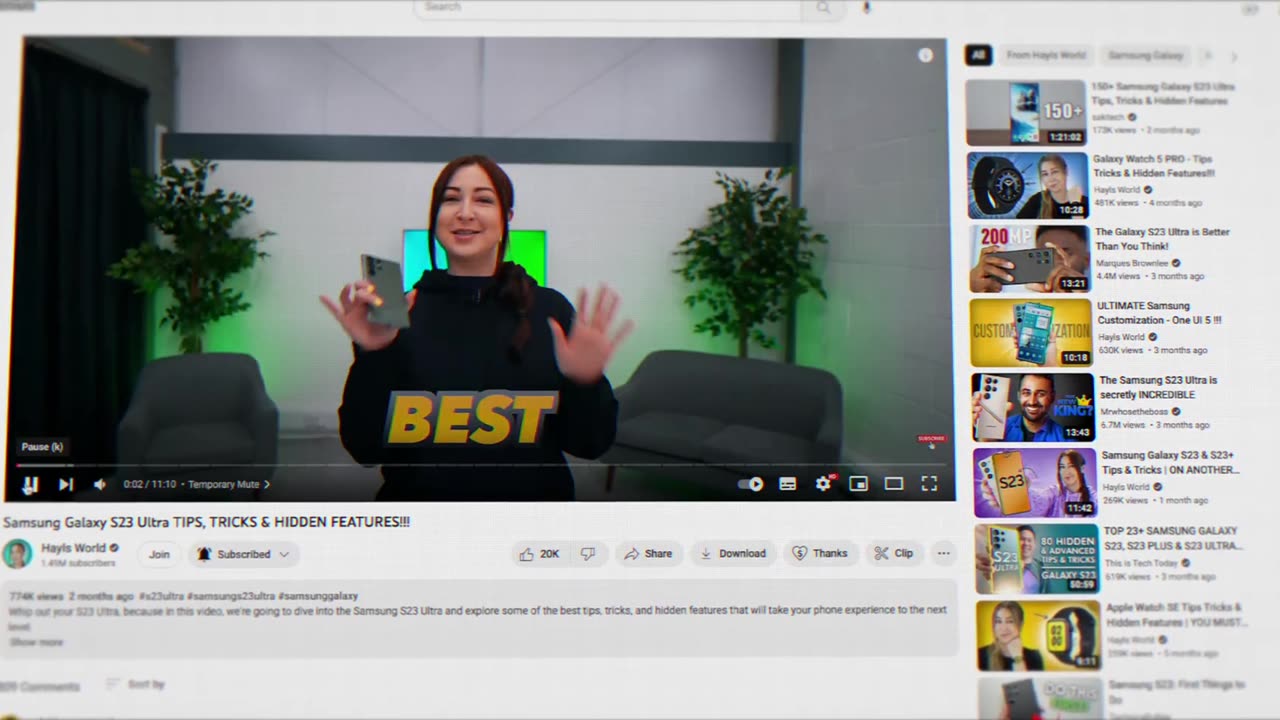Open the Hayls World channel name link
Screen dimensions: 1280x720
pyautogui.click(x=73, y=548)
